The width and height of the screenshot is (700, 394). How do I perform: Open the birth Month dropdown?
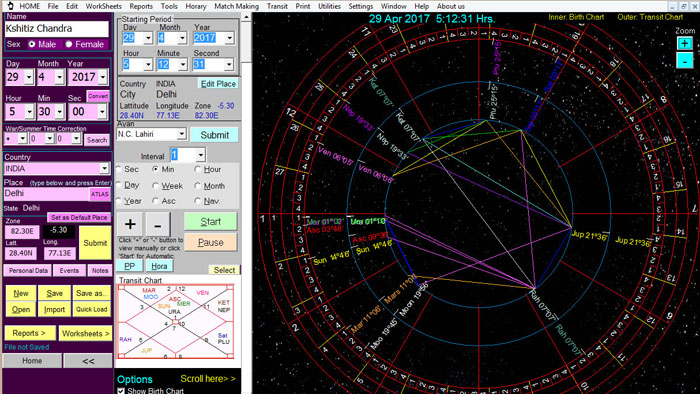pos(59,77)
